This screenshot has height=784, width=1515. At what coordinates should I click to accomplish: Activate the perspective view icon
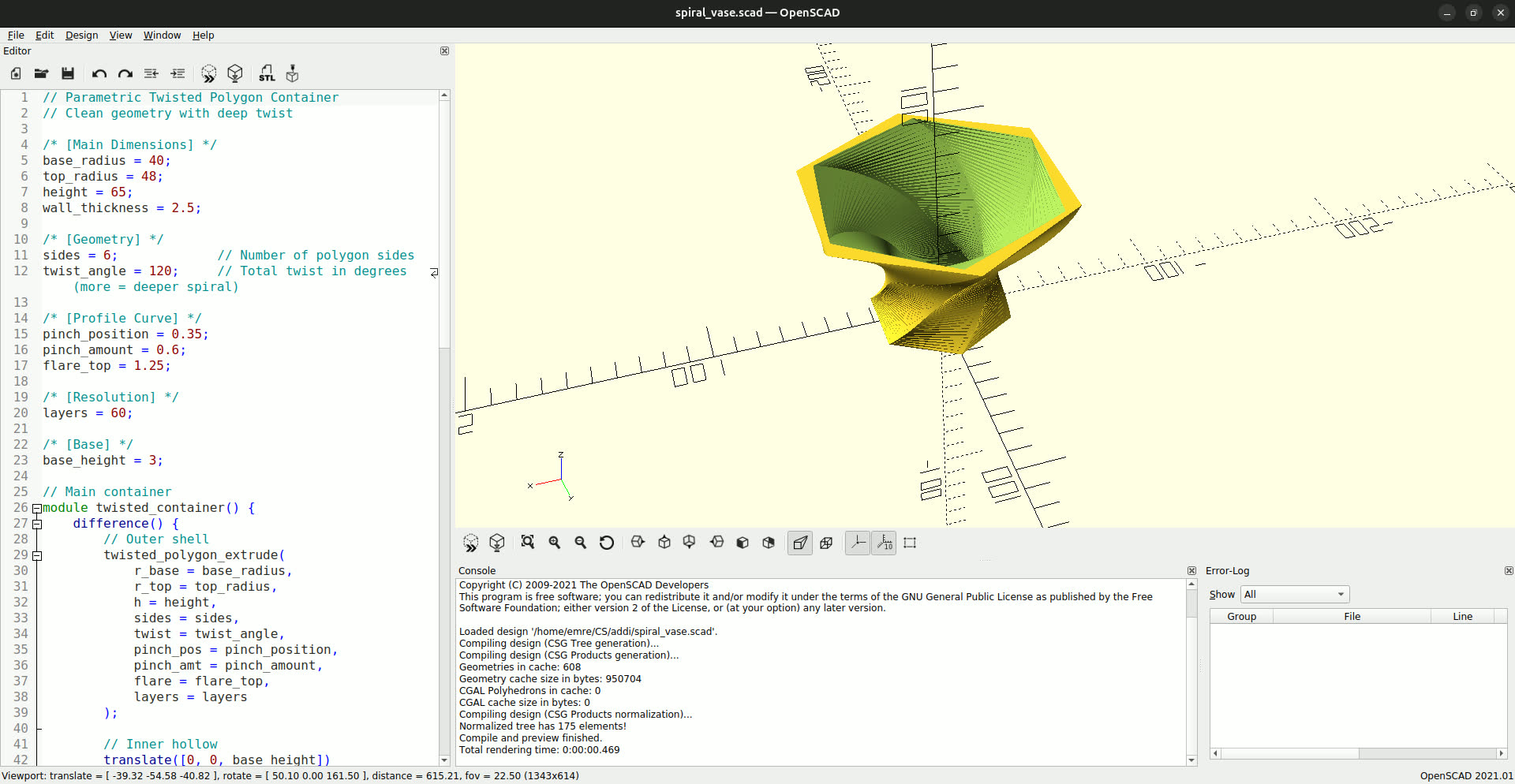[x=800, y=543]
